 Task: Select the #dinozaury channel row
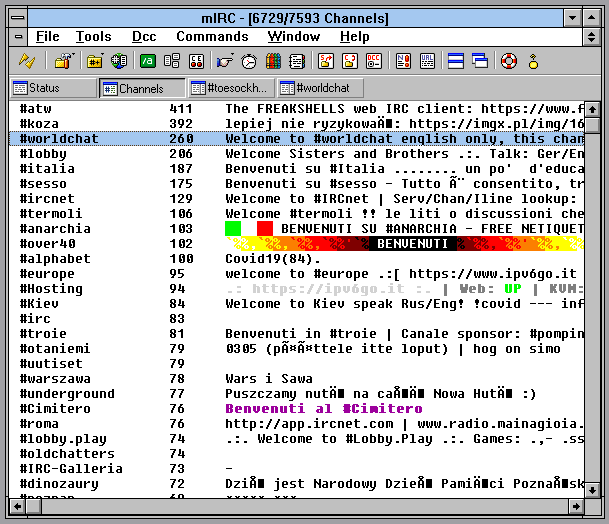click(x=297, y=484)
